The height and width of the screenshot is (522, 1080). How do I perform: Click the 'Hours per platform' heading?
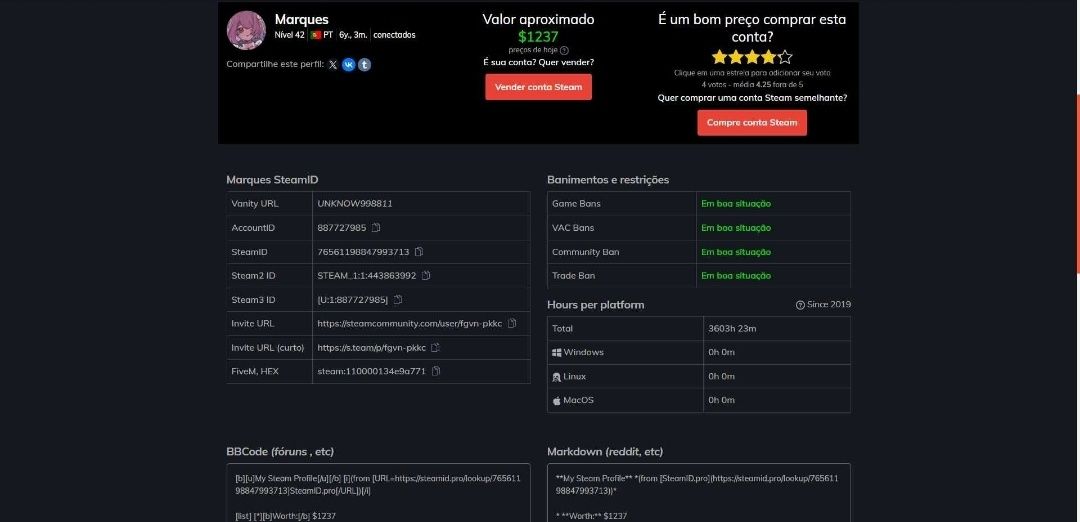(596, 304)
